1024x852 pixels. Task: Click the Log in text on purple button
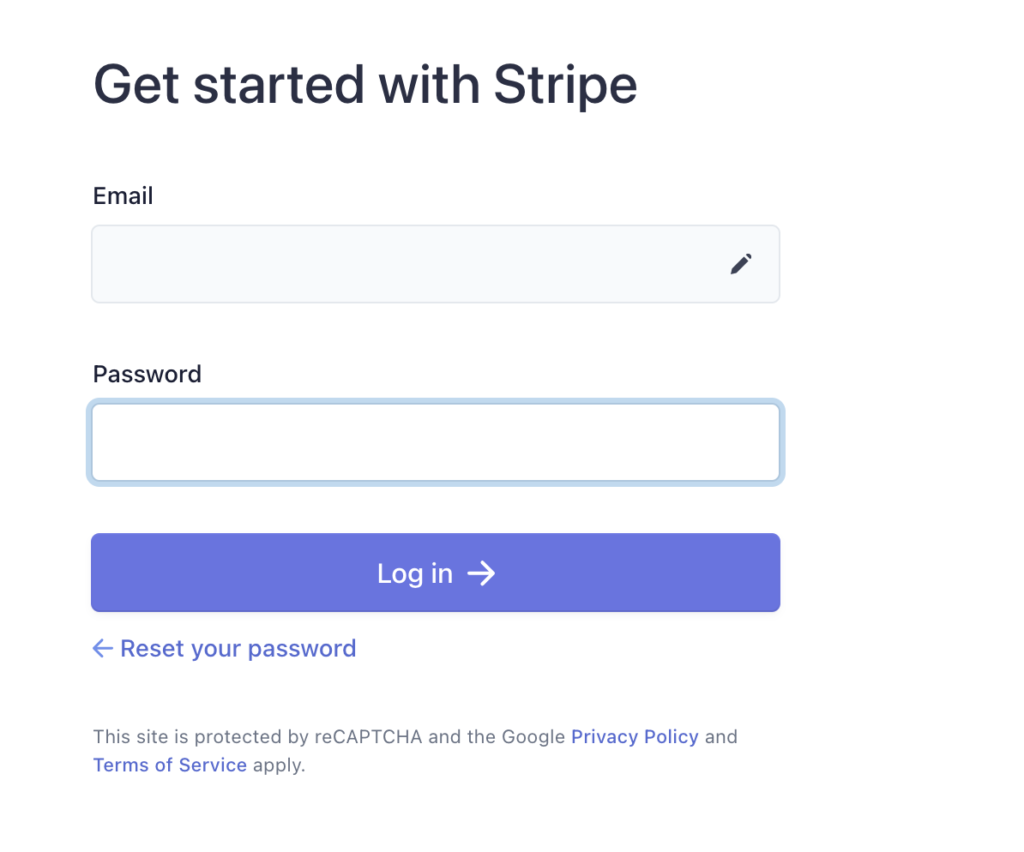click(x=415, y=574)
